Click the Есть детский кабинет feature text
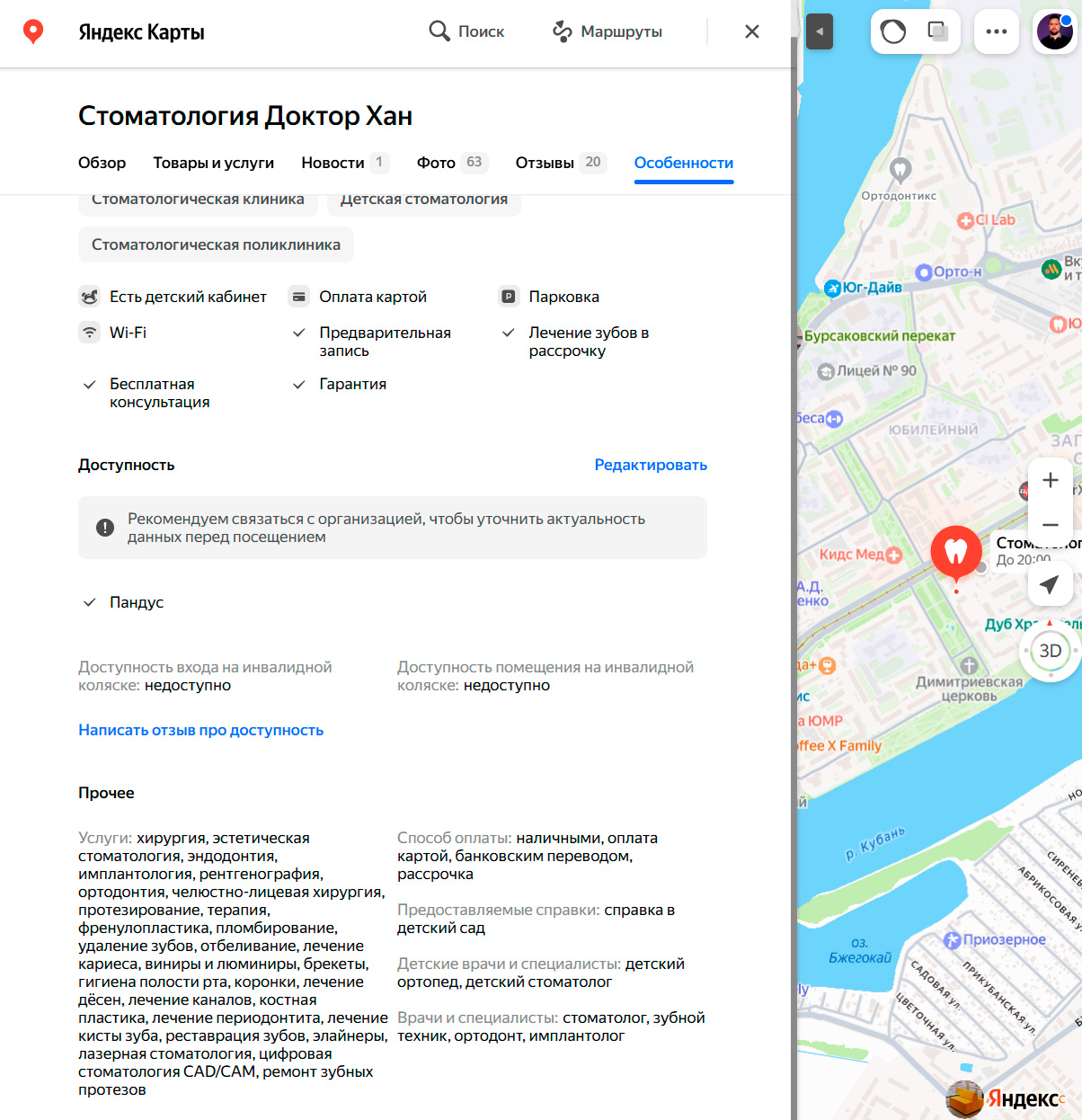The height and width of the screenshot is (1120, 1082). pyautogui.click(x=189, y=297)
